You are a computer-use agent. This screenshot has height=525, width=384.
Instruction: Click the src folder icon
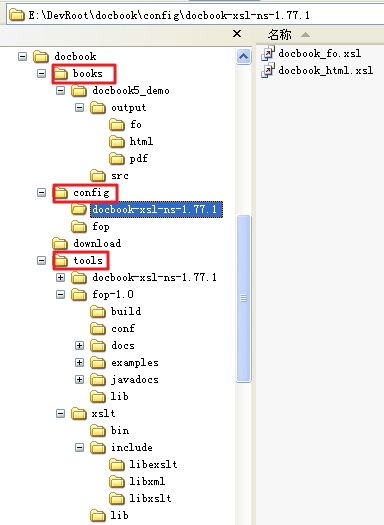coord(98,175)
